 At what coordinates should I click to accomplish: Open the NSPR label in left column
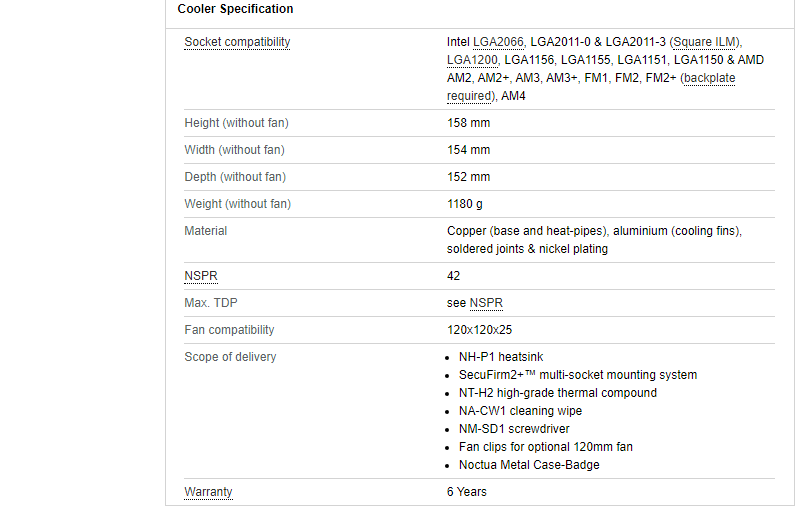coord(200,275)
